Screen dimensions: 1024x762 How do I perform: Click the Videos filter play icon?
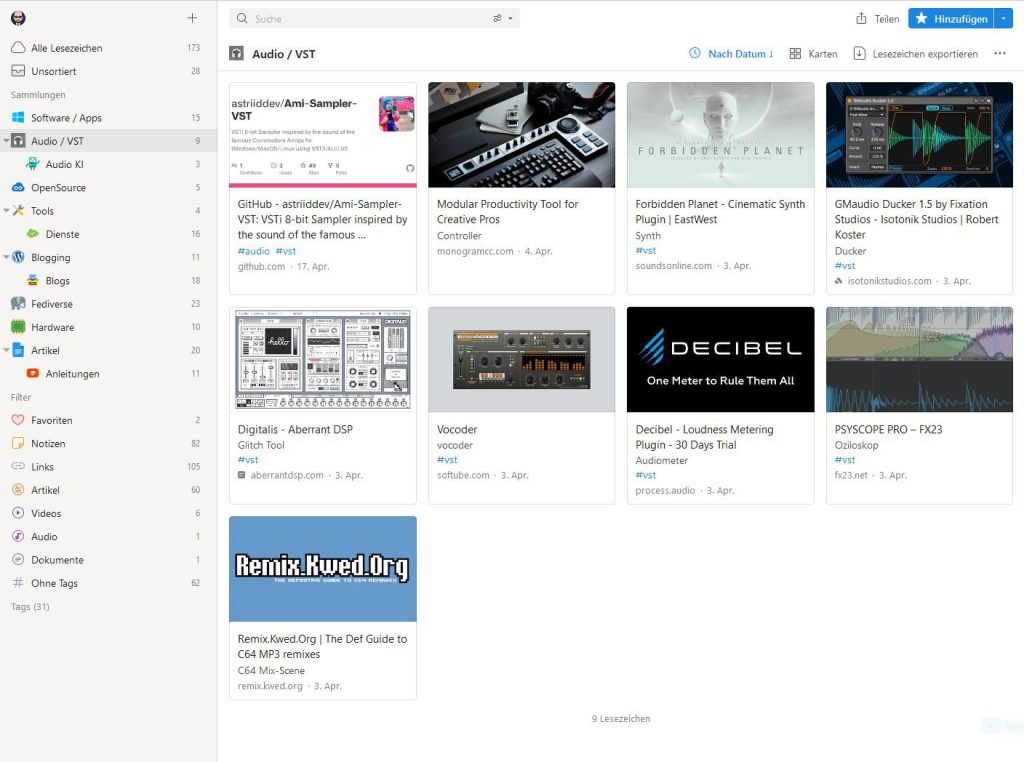coord(18,513)
